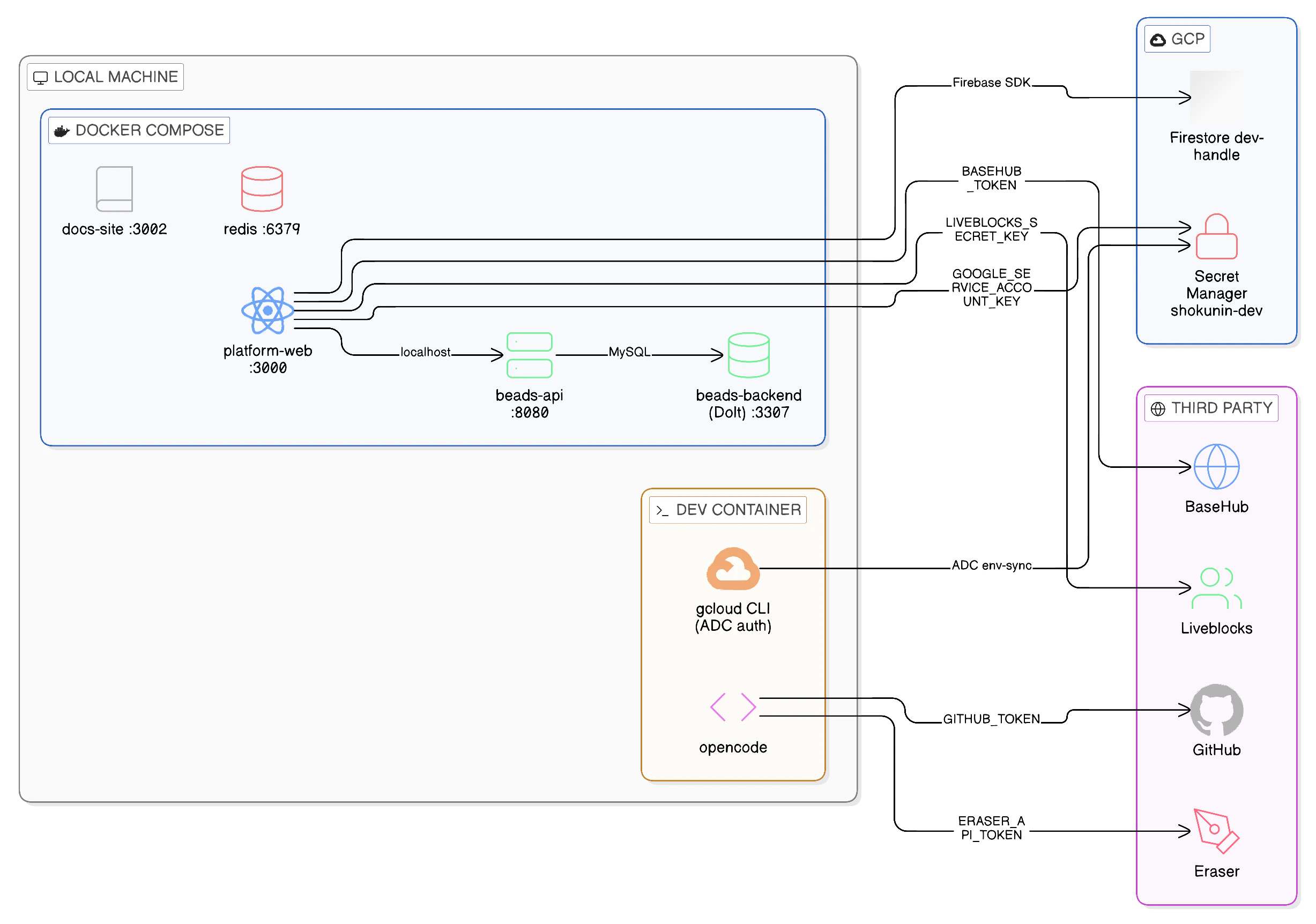
Task: Click the DEV CONTAINER group label
Action: click(x=728, y=510)
